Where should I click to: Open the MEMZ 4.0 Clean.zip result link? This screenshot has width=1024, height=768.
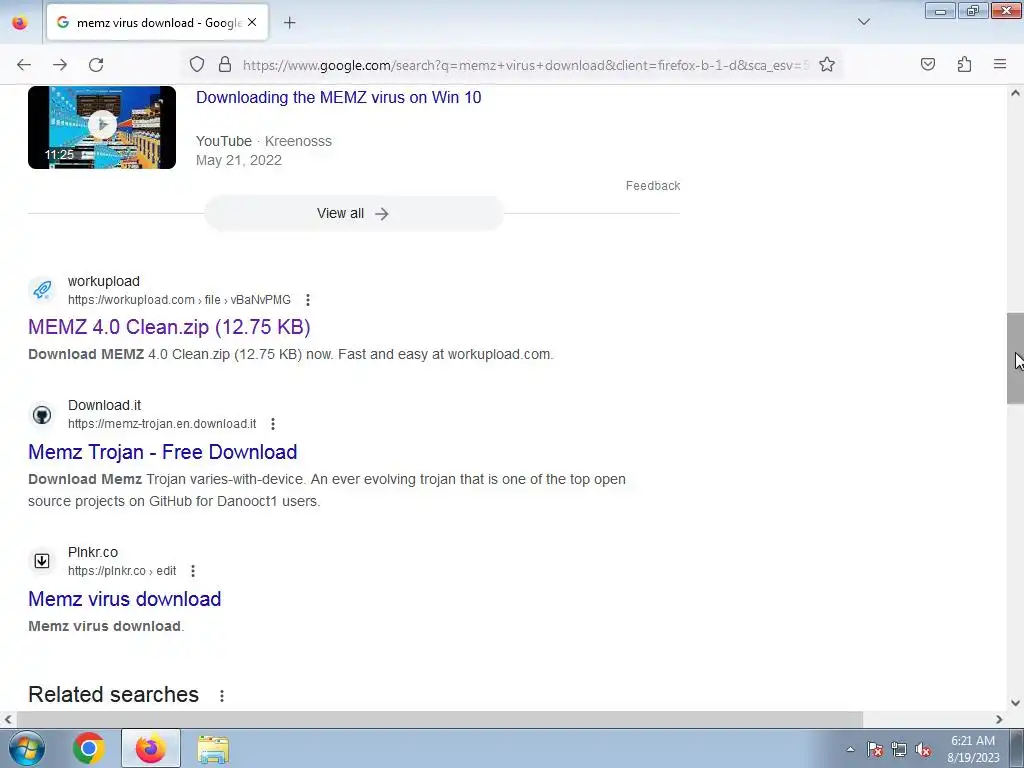tap(169, 327)
